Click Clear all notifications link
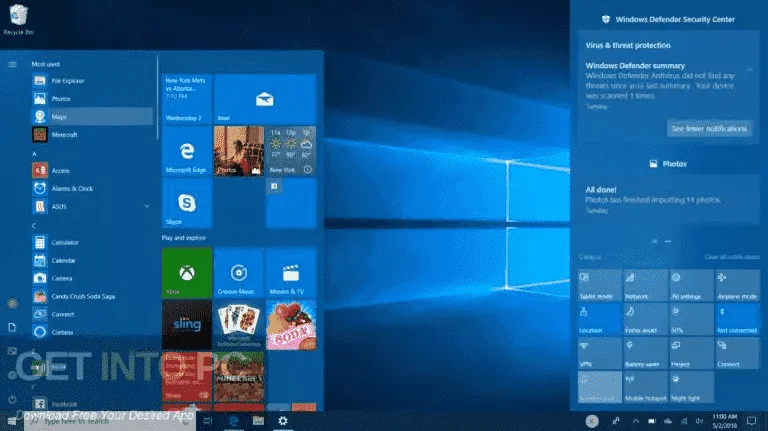768x431 pixels. coord(732,257)
